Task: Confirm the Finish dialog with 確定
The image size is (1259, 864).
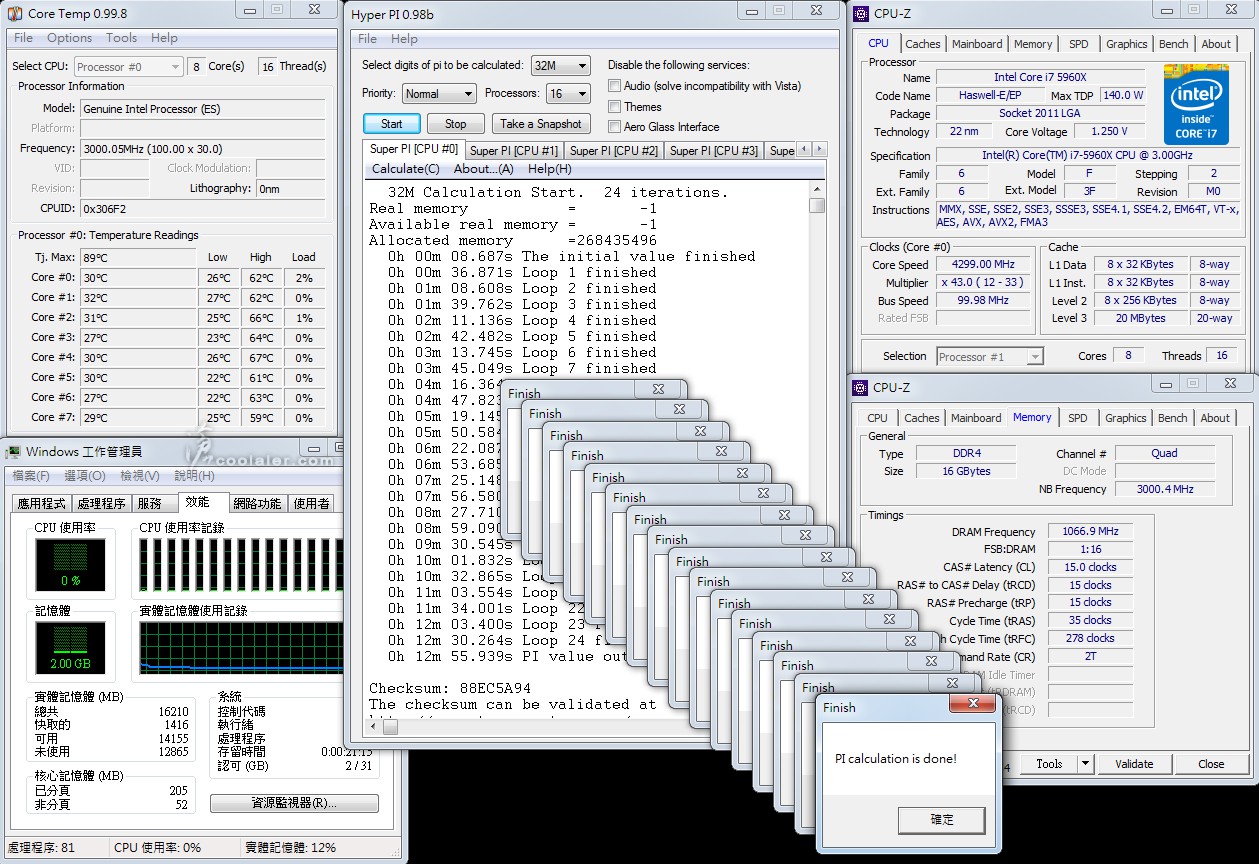Action: click(942, 820)
